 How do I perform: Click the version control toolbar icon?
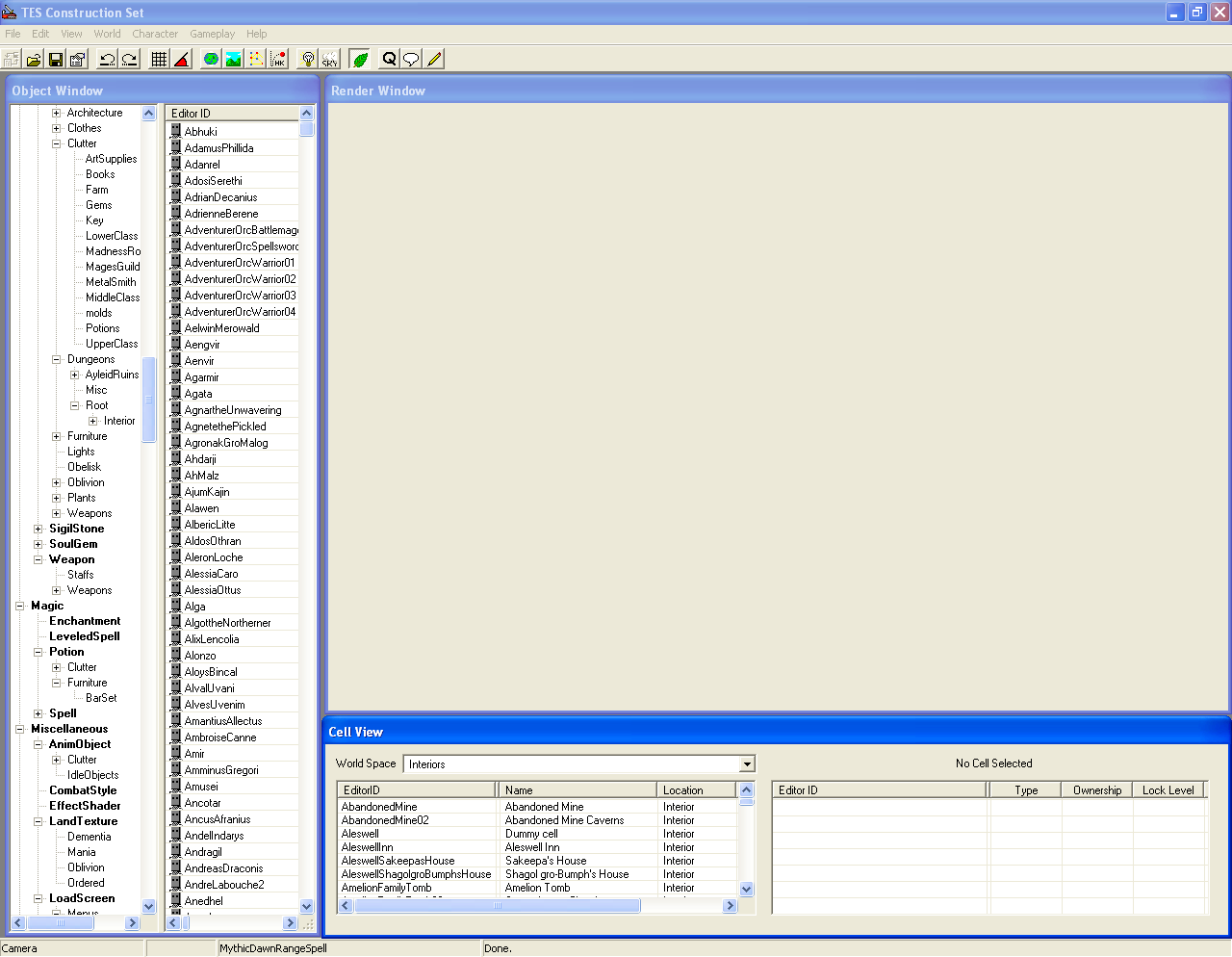12,59
